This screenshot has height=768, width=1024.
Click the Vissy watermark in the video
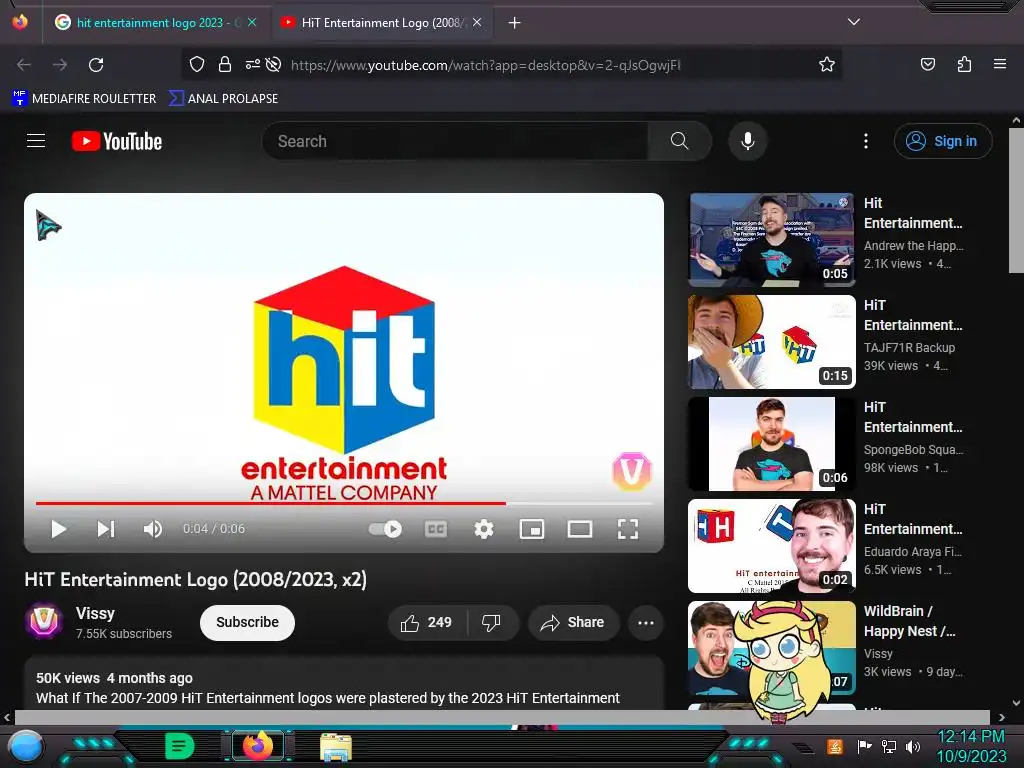coord(632,471)
